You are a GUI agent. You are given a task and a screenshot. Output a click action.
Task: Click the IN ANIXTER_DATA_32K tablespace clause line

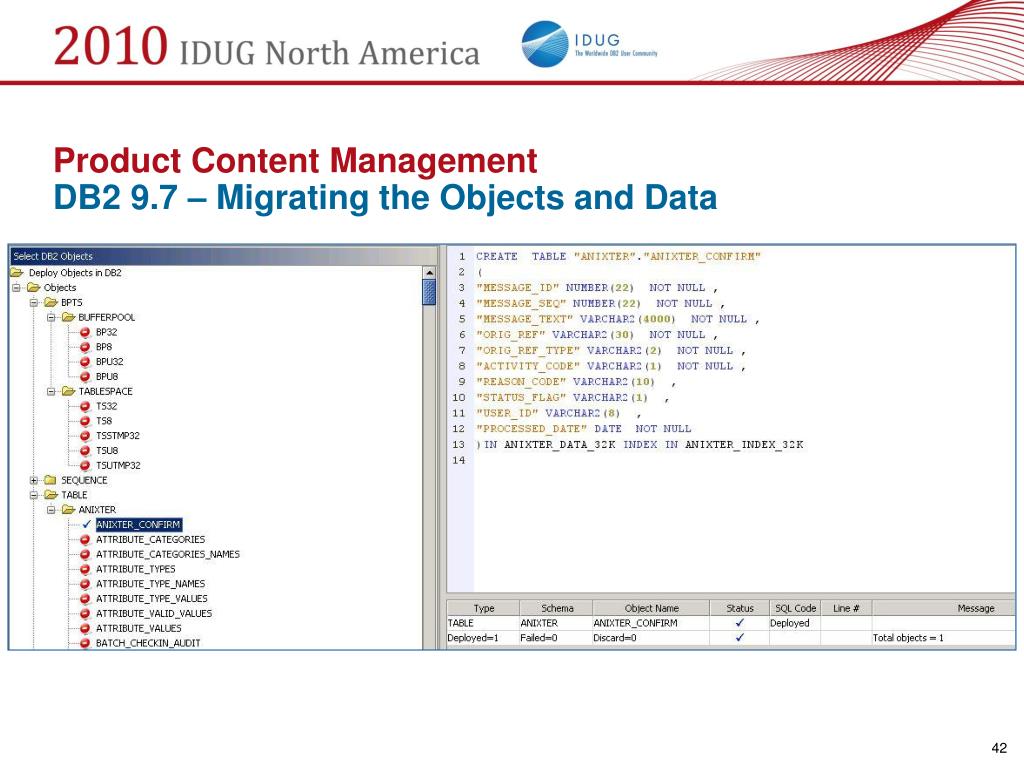point(640,445)
